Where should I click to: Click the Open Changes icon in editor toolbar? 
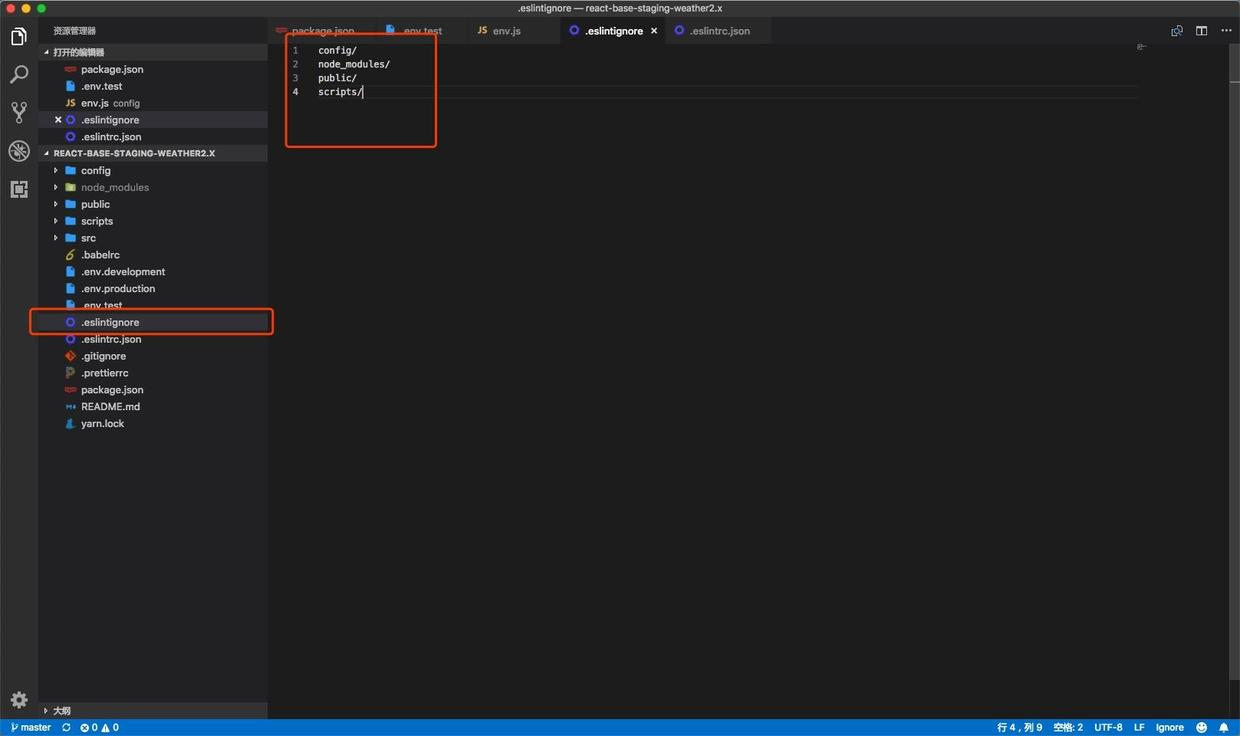coord(1177,31)
